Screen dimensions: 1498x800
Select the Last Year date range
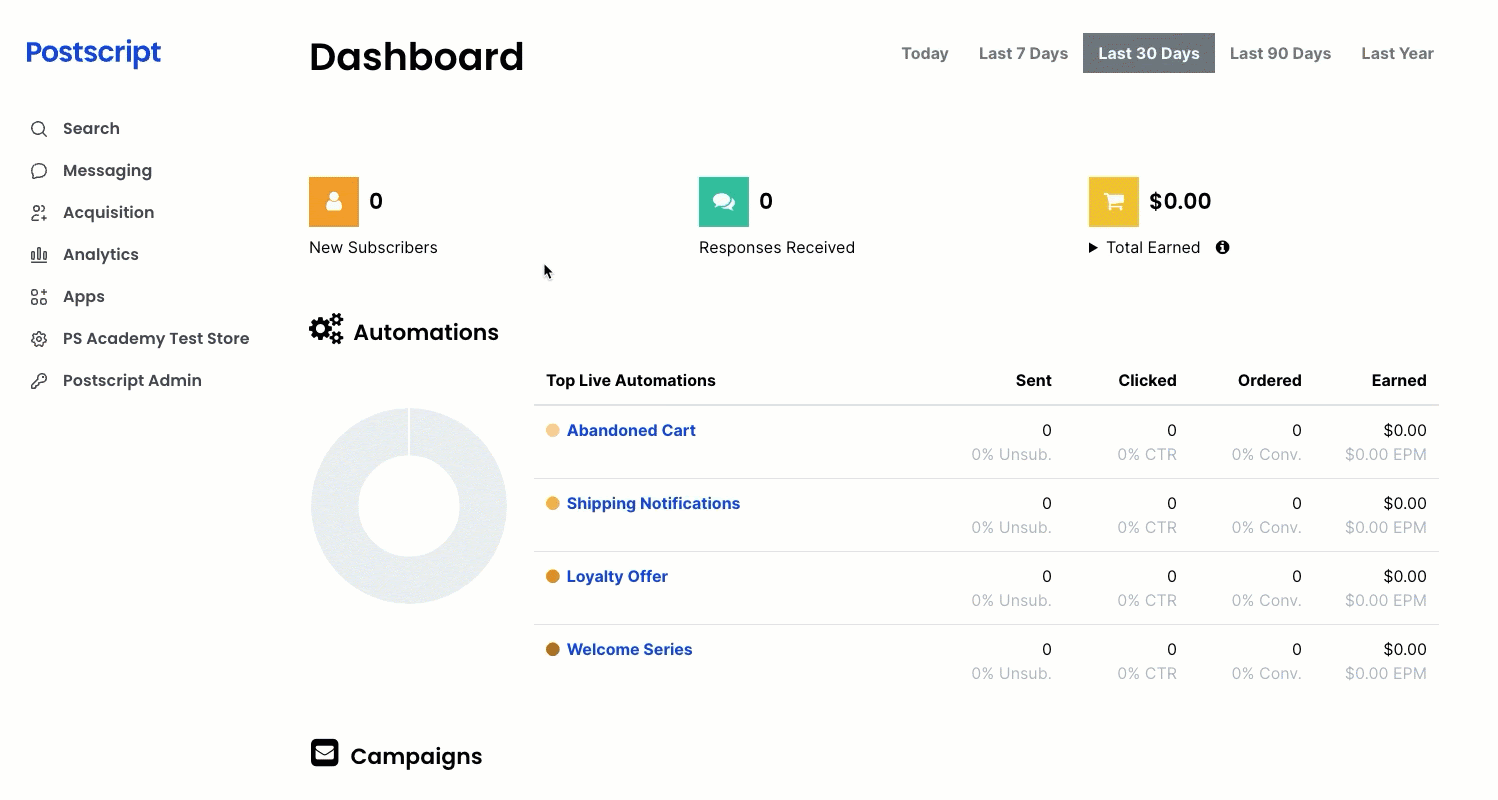click(1397, 53)
